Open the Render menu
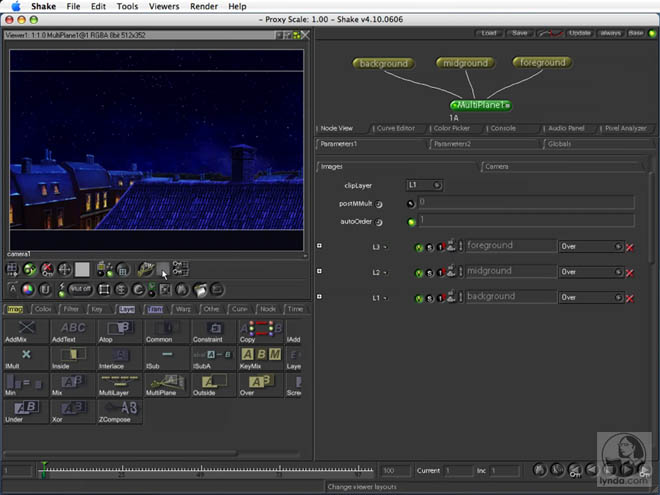 pos(204,6)
